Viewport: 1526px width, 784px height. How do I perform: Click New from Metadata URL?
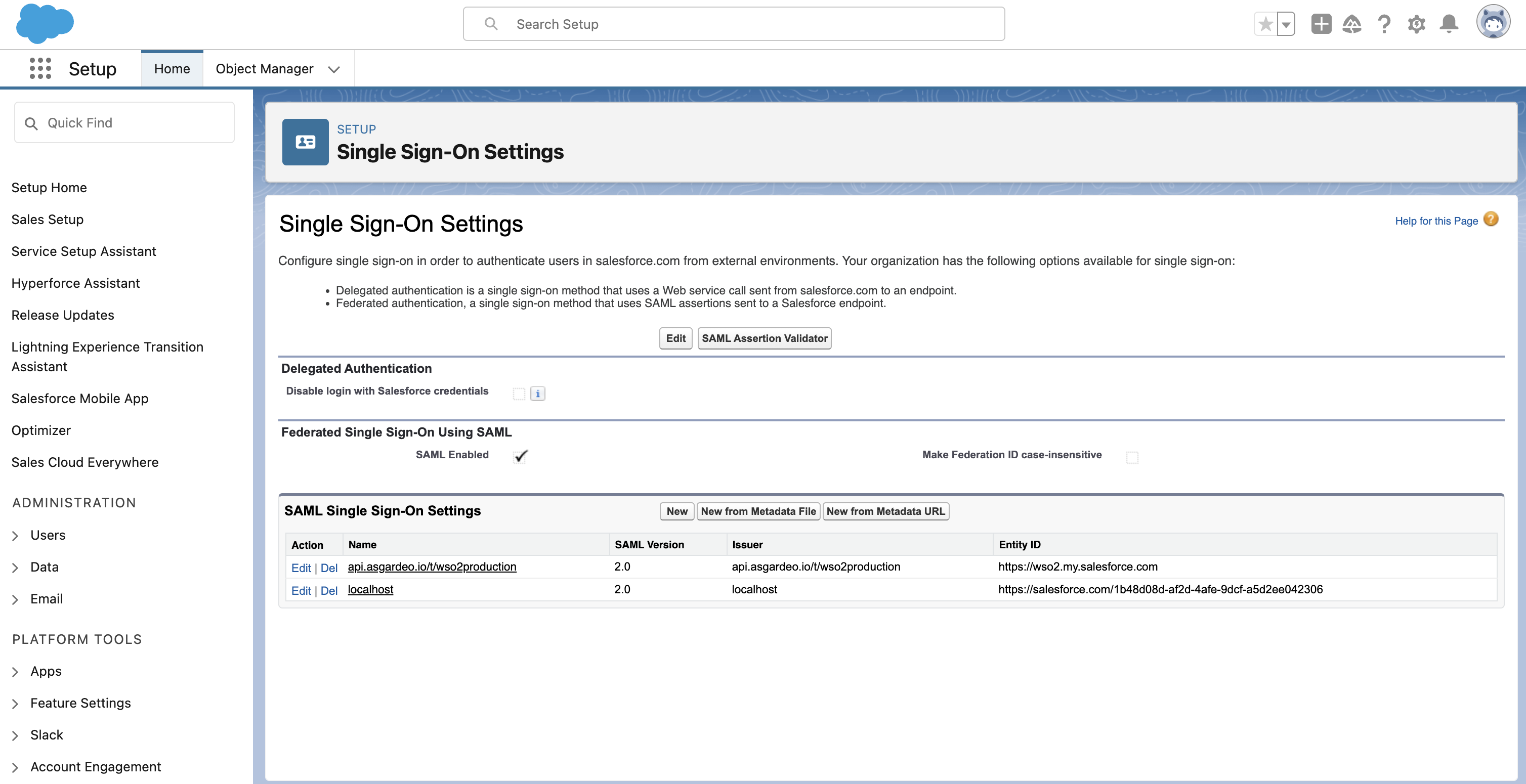point(885,511)
